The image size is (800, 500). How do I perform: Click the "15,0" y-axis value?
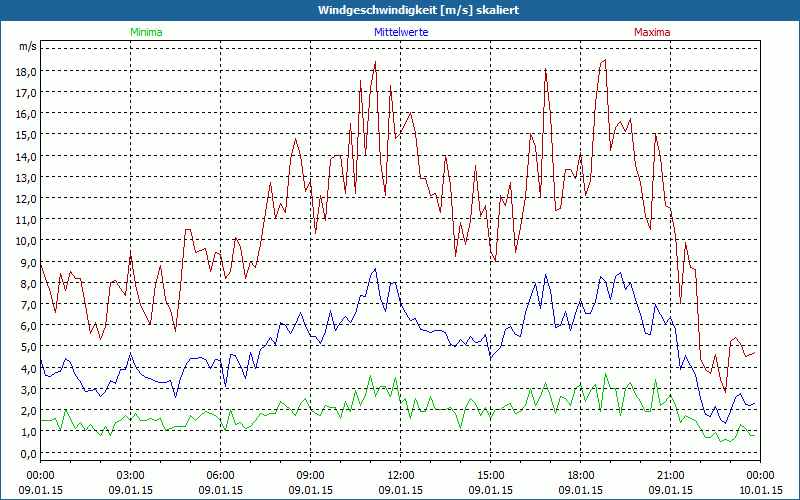pos(28,136)
